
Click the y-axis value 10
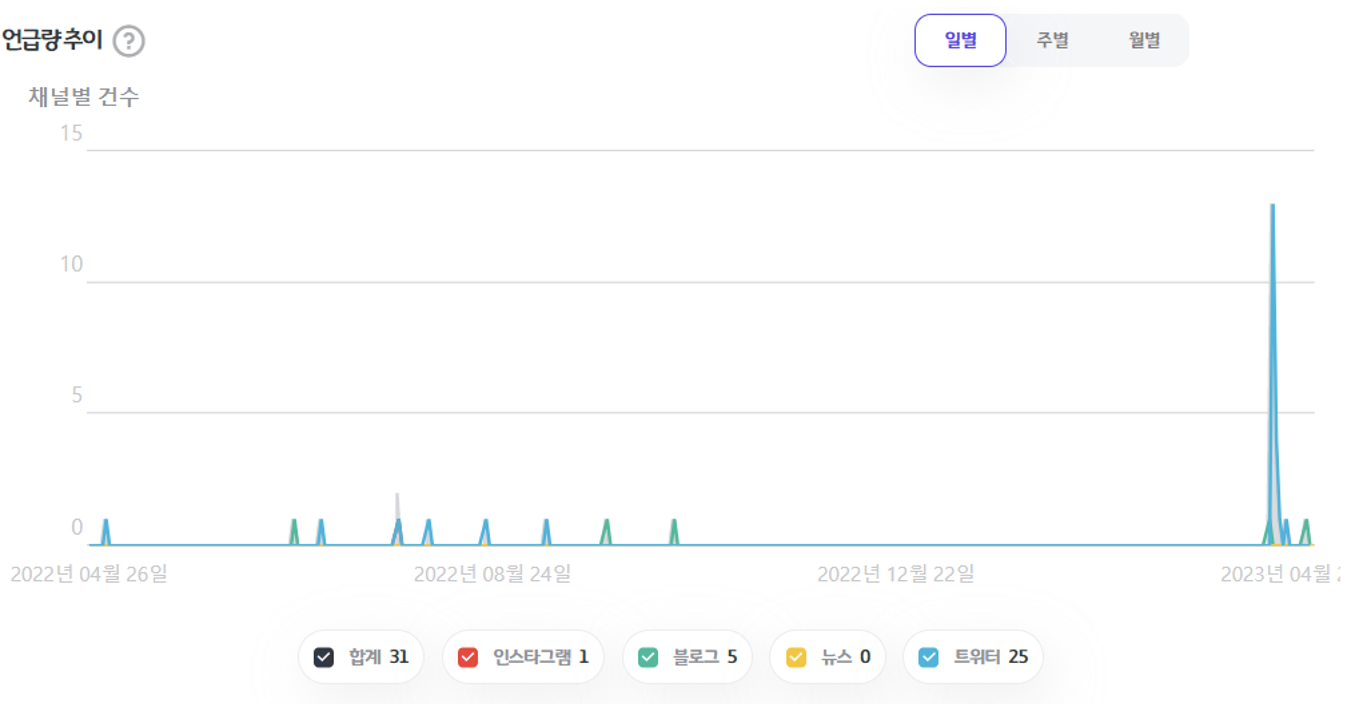tap(71, 265)
